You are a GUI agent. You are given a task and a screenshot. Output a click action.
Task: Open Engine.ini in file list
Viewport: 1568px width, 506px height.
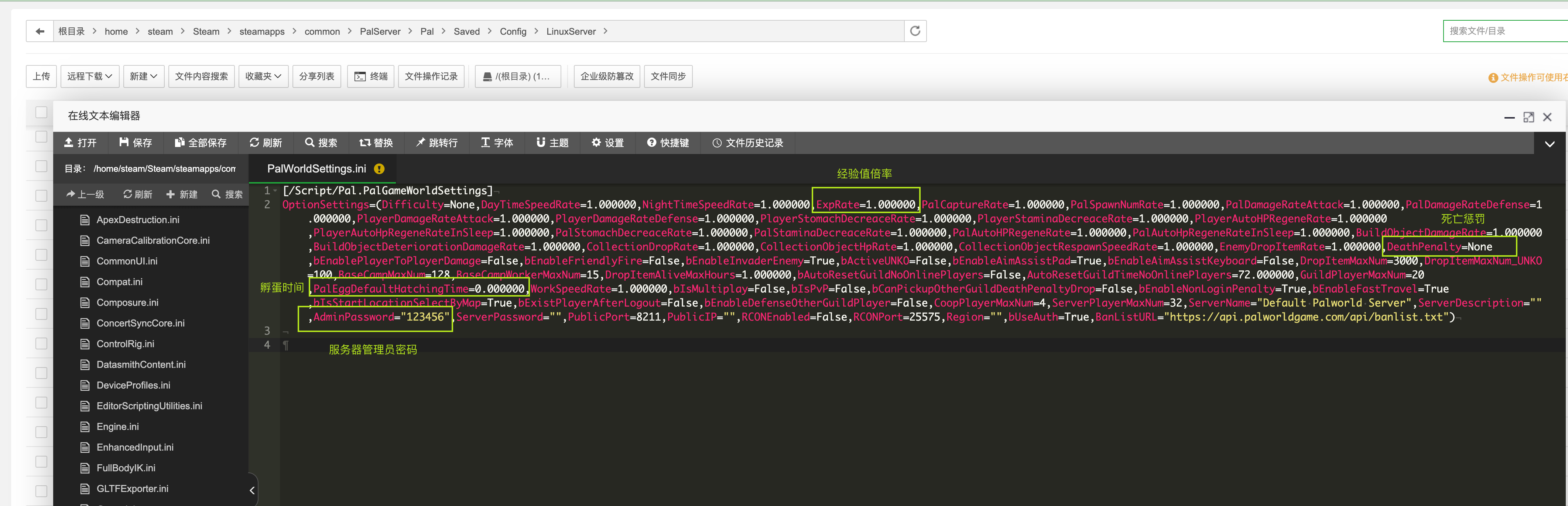coord(117,426)
